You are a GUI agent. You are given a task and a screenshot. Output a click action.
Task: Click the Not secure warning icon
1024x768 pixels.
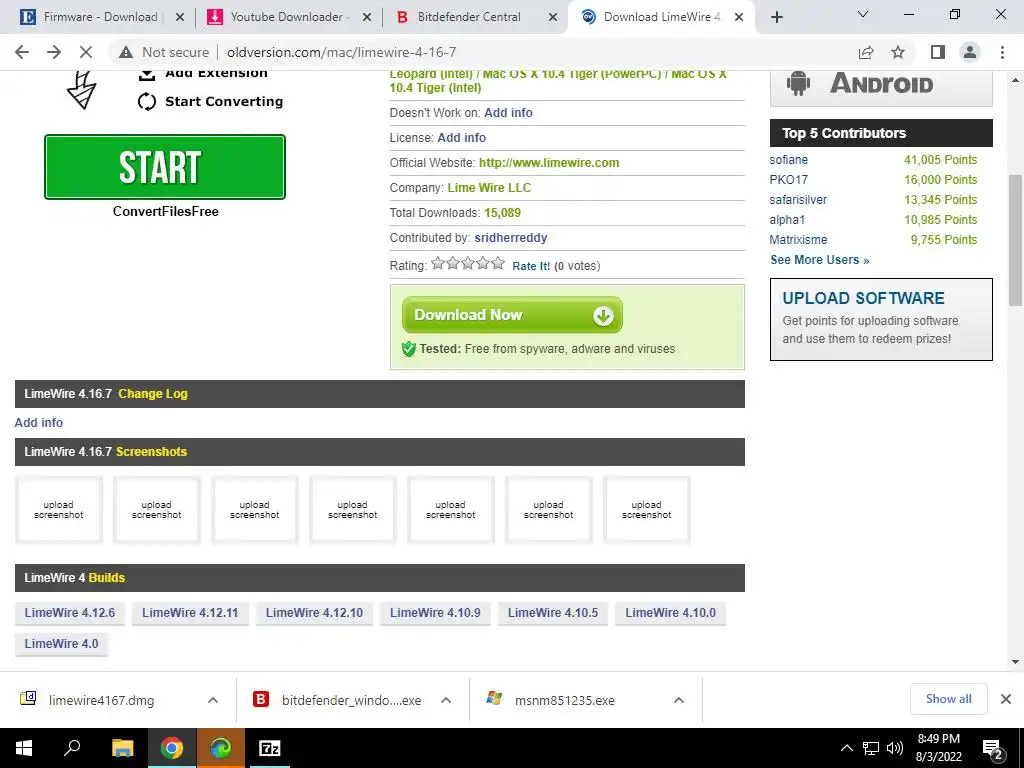click(x=126, y=52)
